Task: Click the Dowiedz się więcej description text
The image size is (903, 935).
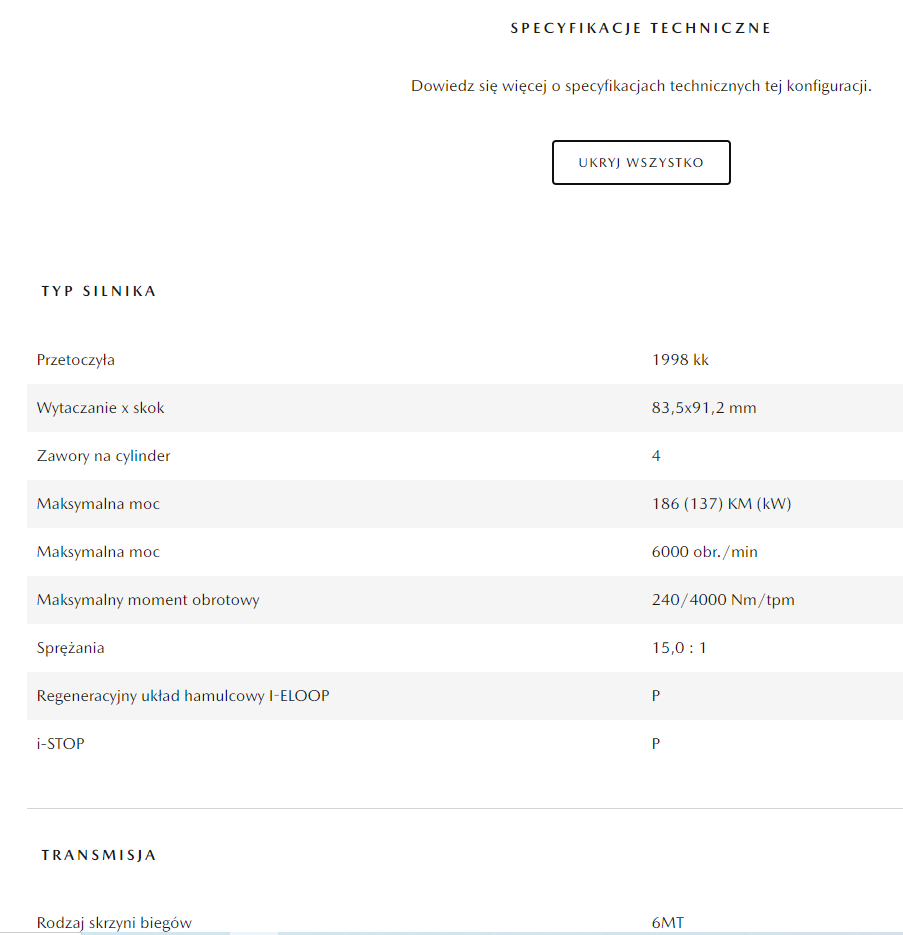Action: click(x=641, y=86)
